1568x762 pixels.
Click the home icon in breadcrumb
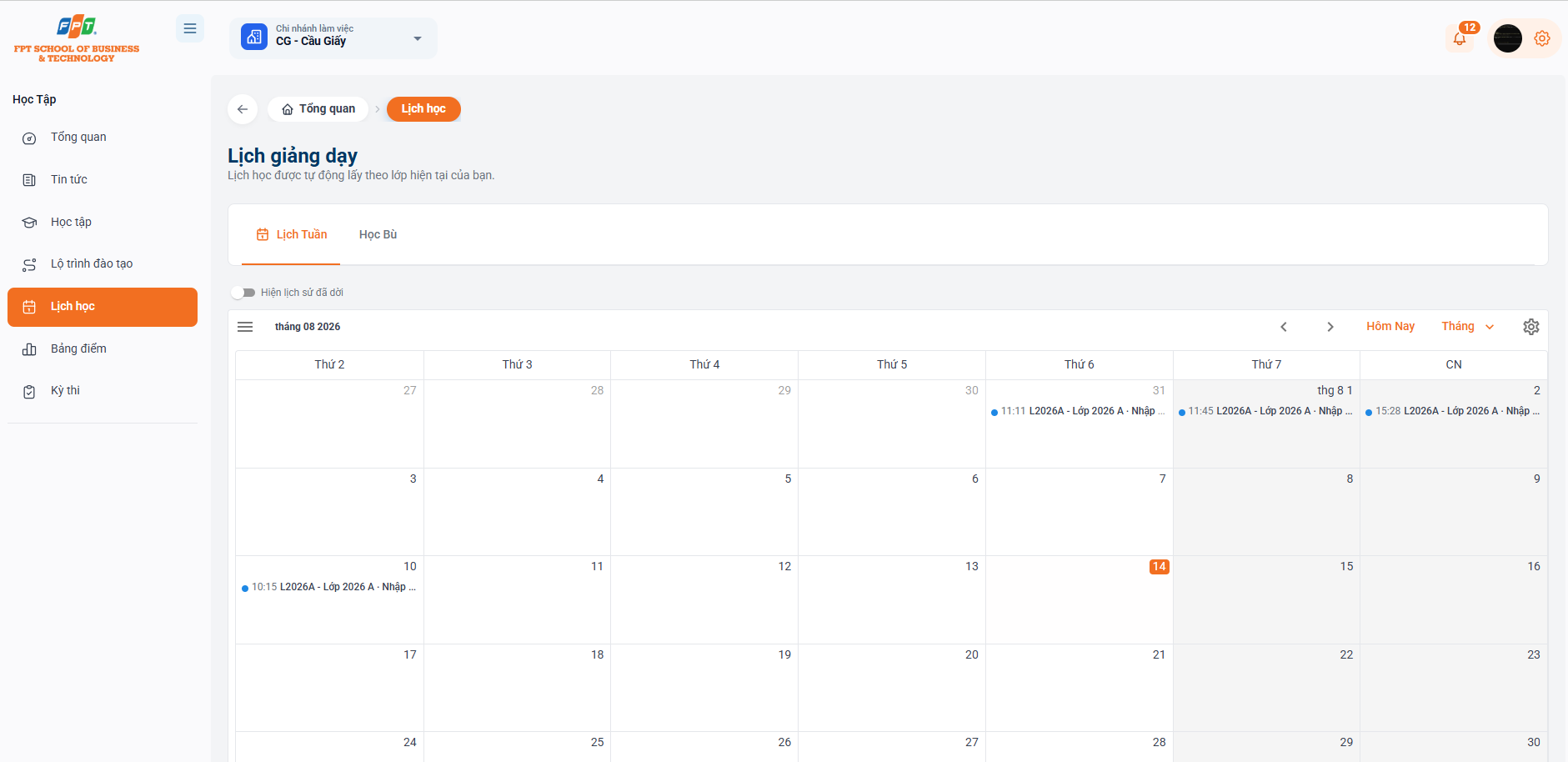pyautogui.click(x=288, y=109)
